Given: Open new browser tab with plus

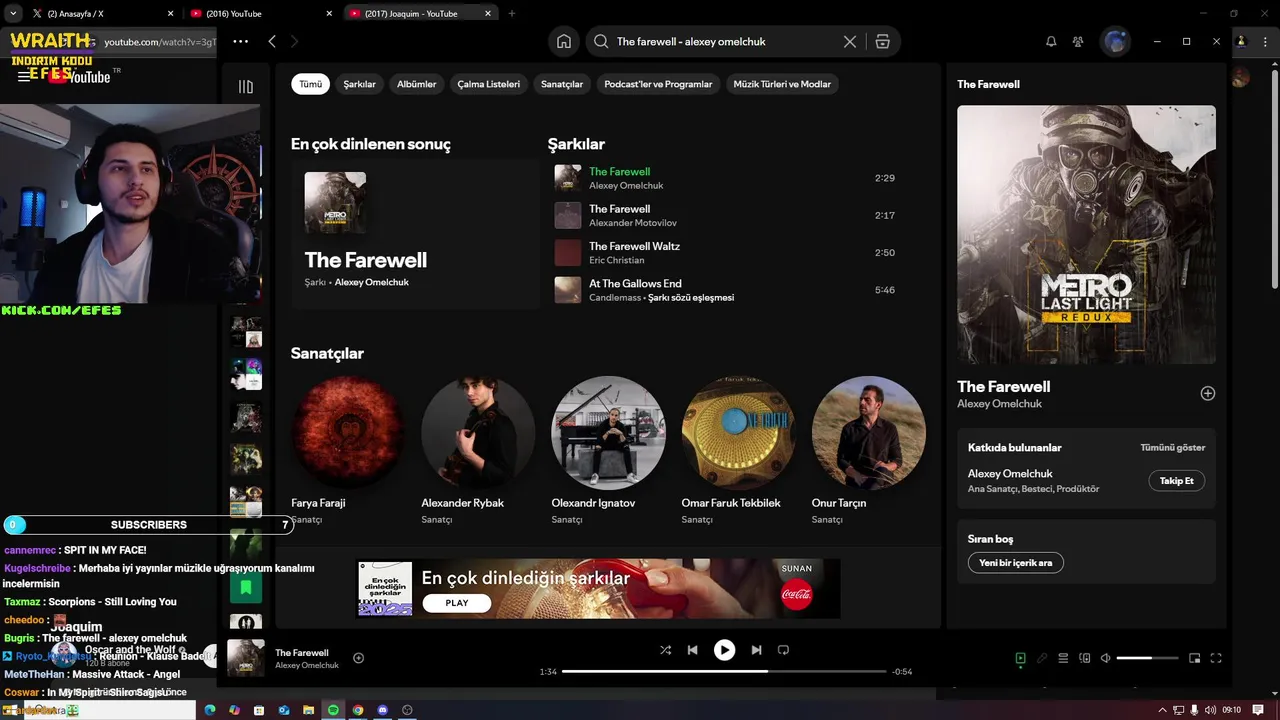Looking at the screenshot, I should (512, 14).
